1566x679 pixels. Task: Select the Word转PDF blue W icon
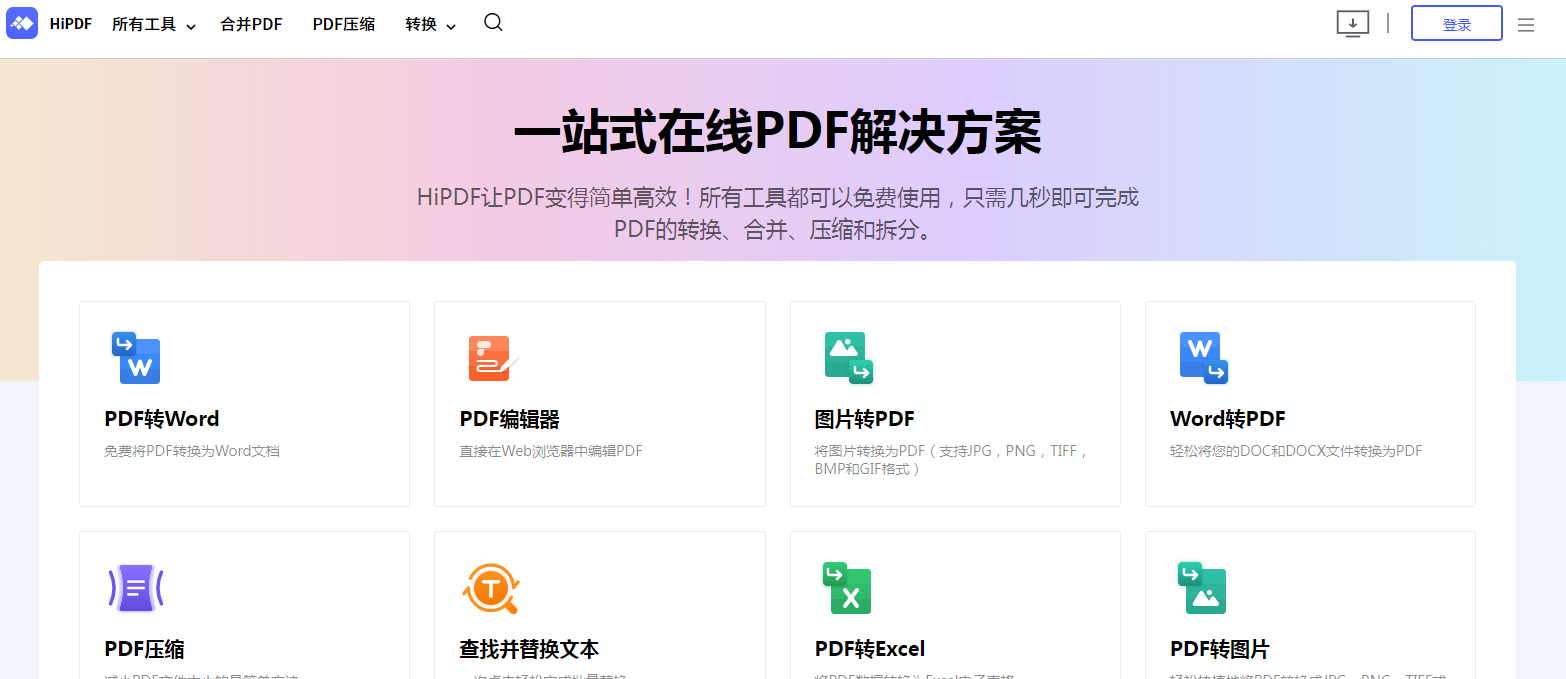(1203, 358)
